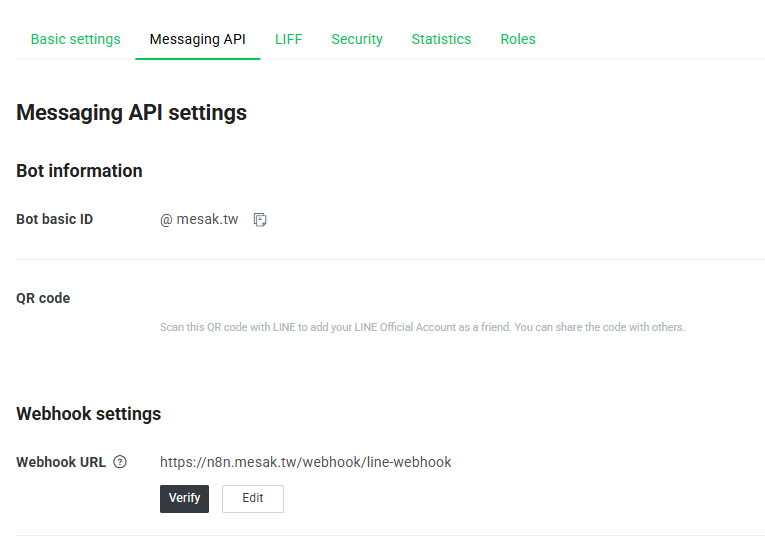Click the mesak.tw bot ID value
Image resolution: width=765 pixels, height=537 pixels.
[207, 219]
